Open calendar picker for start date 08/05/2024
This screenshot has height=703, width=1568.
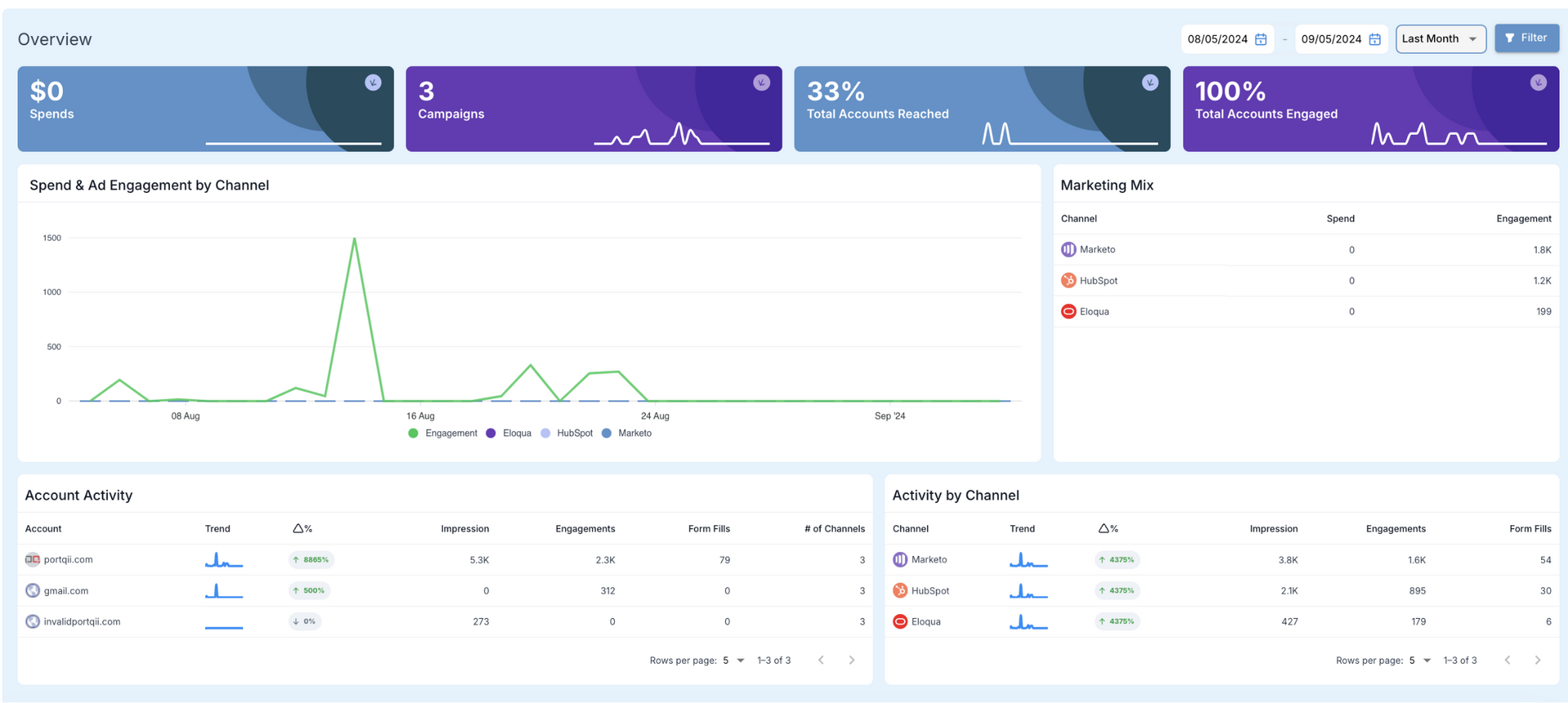click(1261, 39)
